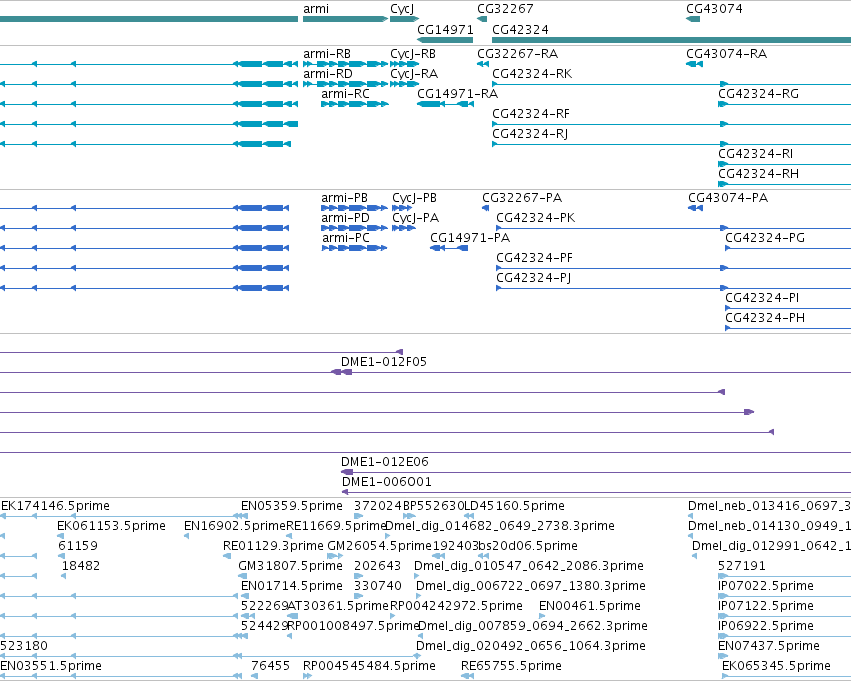The width and height of the screenshot is (851, 681).
Task: Select EST Dmel_dig_014682_0649_2738.3prime
Action: tap(388, 536)
